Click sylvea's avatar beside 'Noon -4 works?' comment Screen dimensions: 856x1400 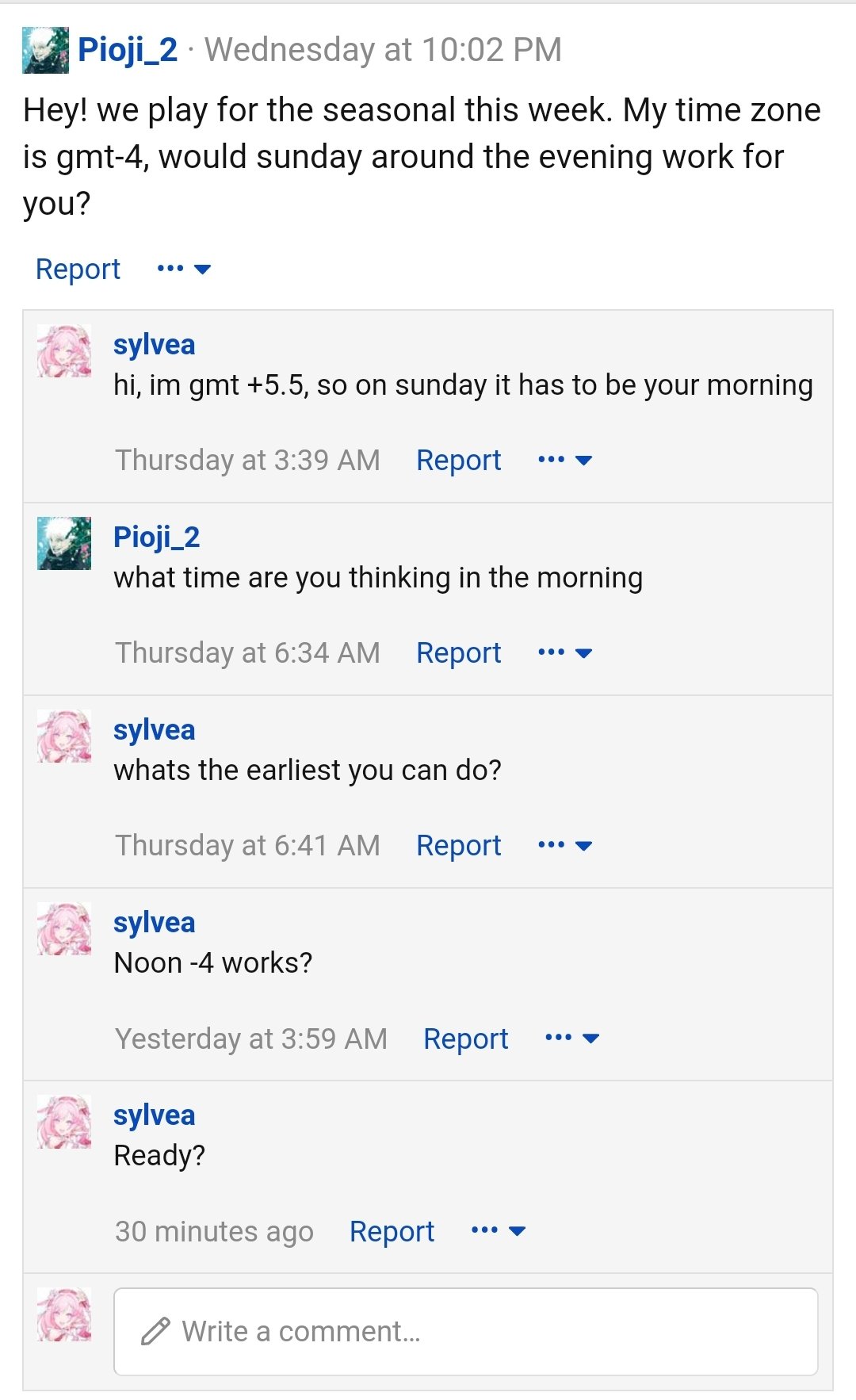pos(64,929)
